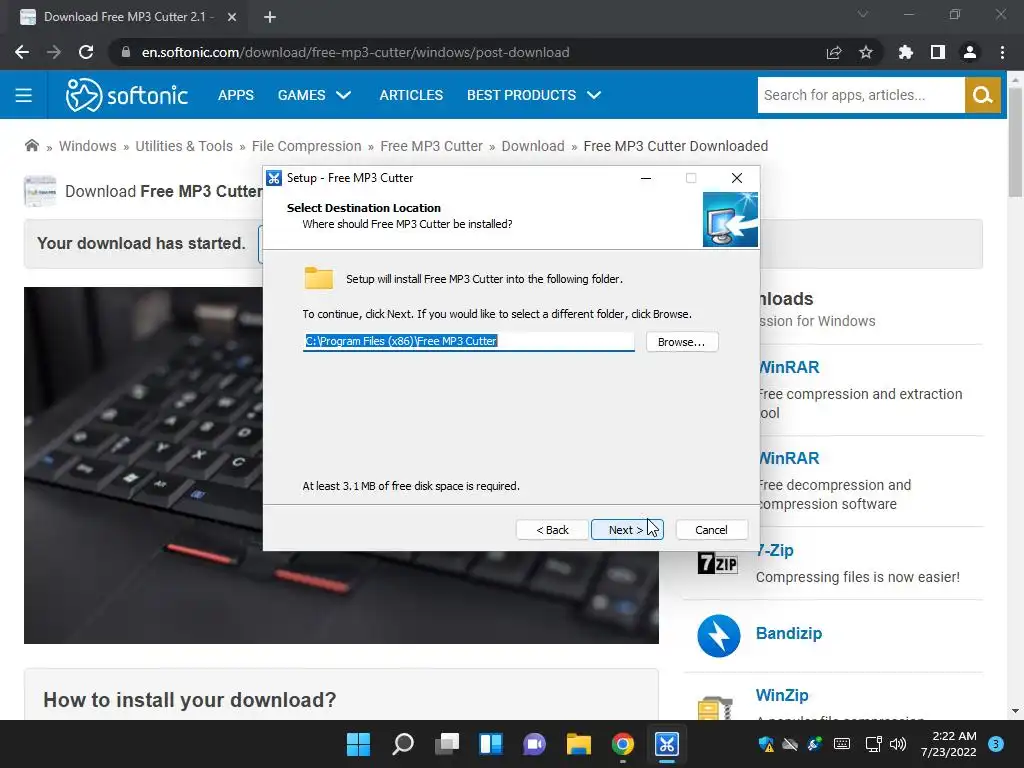The width and height of the screenshot is (1024, 768).
Task: Focus the Softonic search box
Action: (861, 95)
